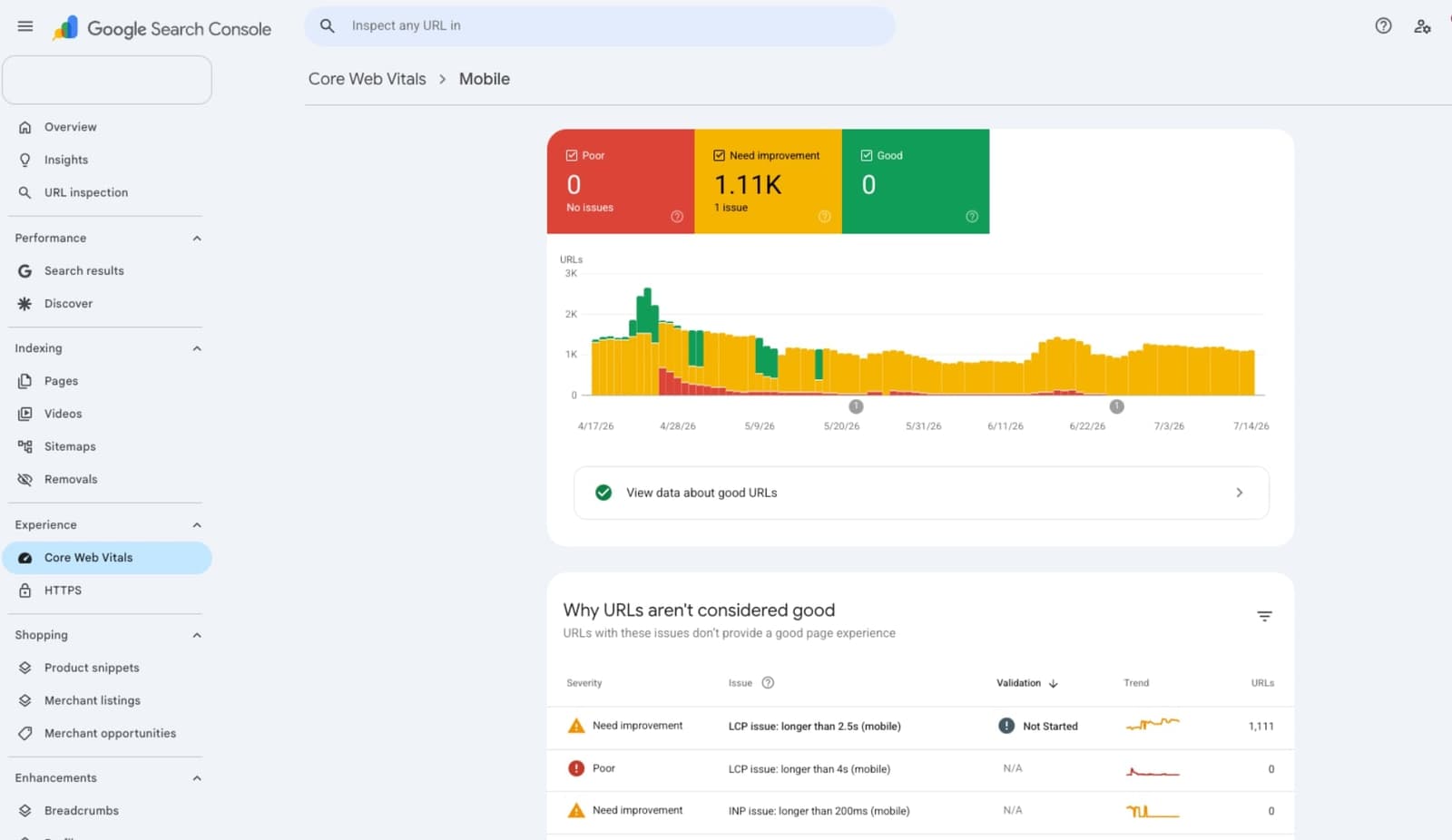1452x840 pixels.
Task: Open the hamburger main menu
Action: (25, 26)
